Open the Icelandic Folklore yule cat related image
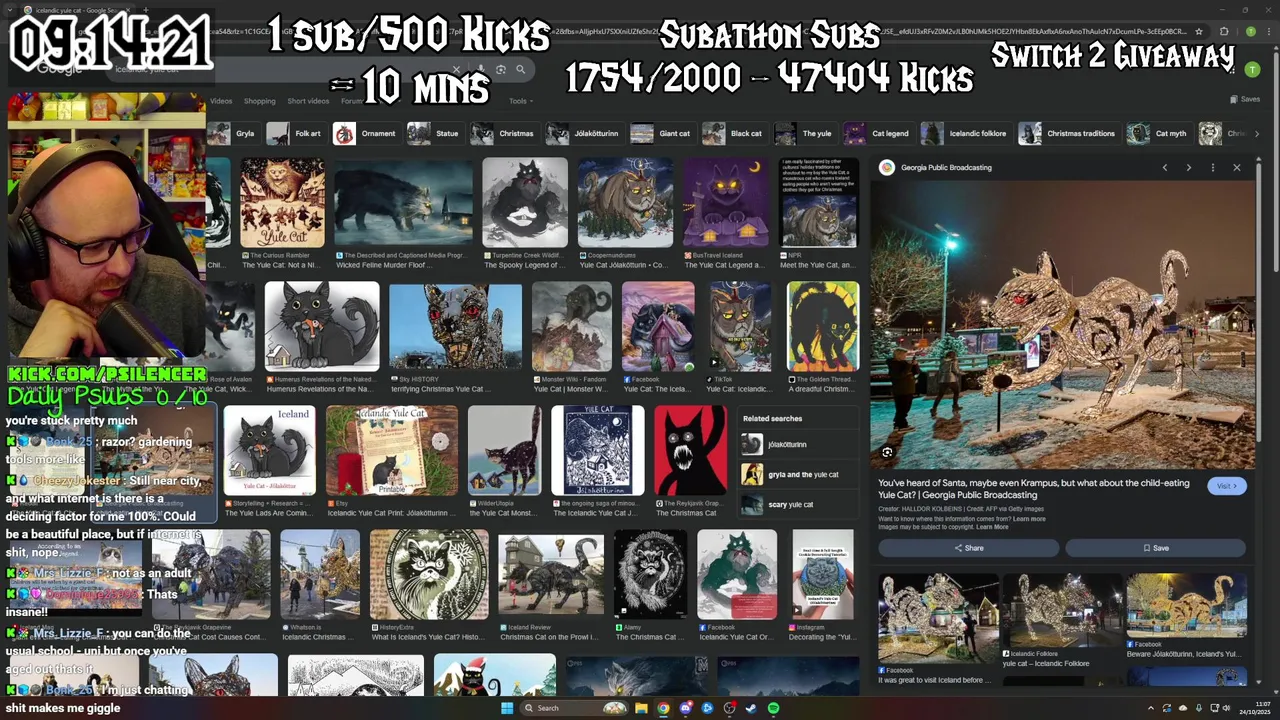 point(1061,611)
